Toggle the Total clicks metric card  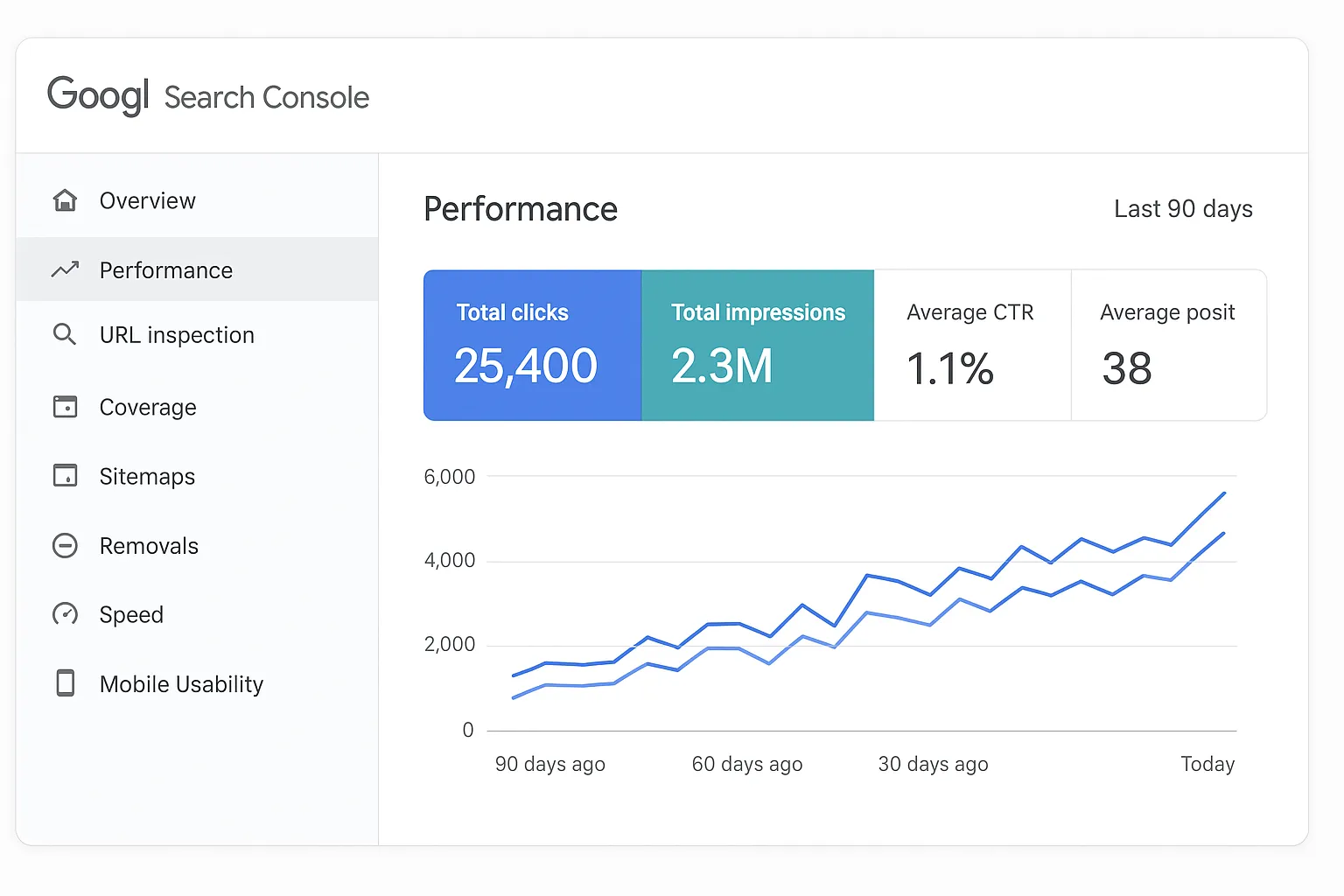532,345
